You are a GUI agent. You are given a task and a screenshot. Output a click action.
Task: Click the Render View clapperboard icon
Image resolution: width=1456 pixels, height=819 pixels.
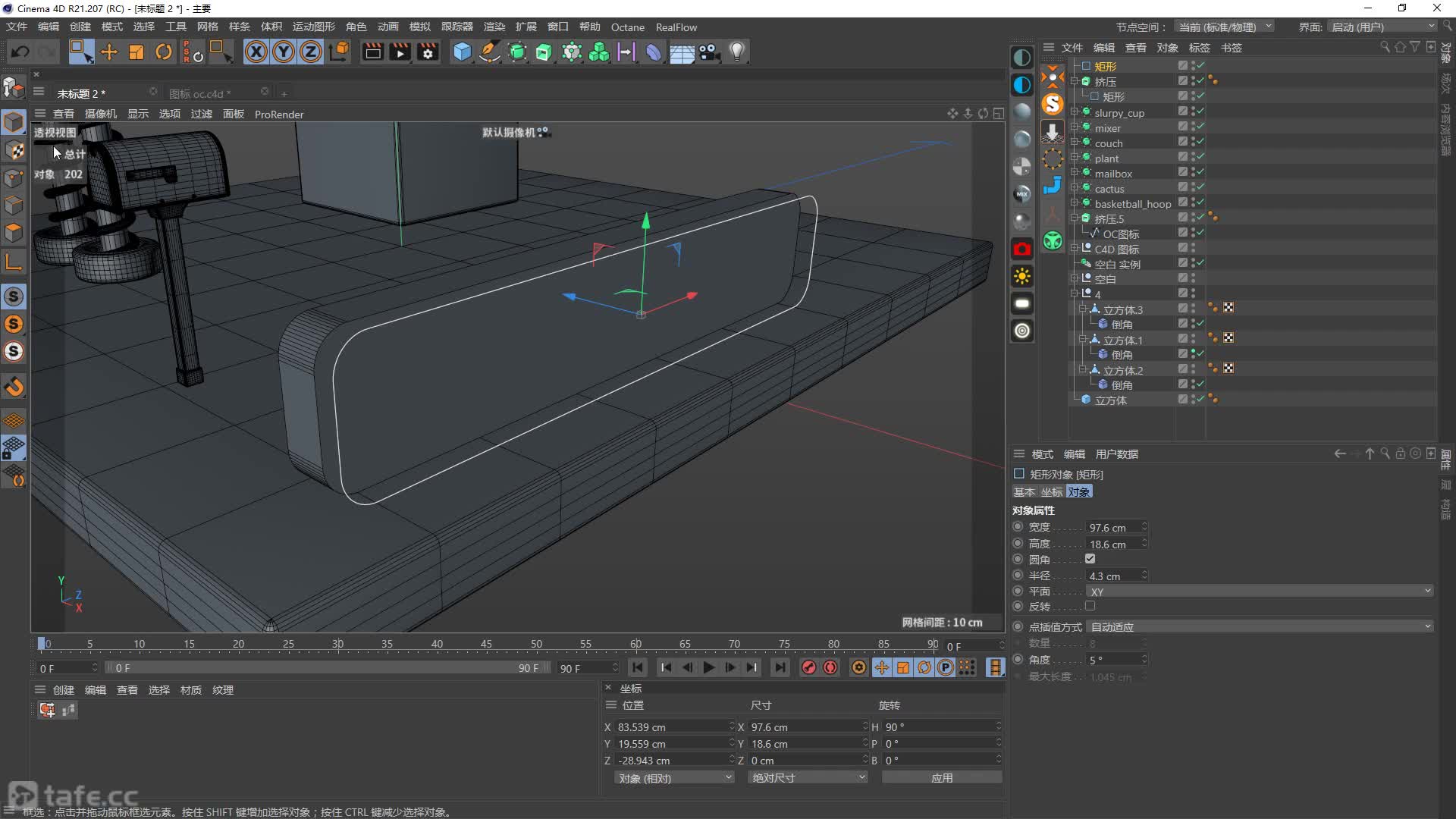point(372,52)
